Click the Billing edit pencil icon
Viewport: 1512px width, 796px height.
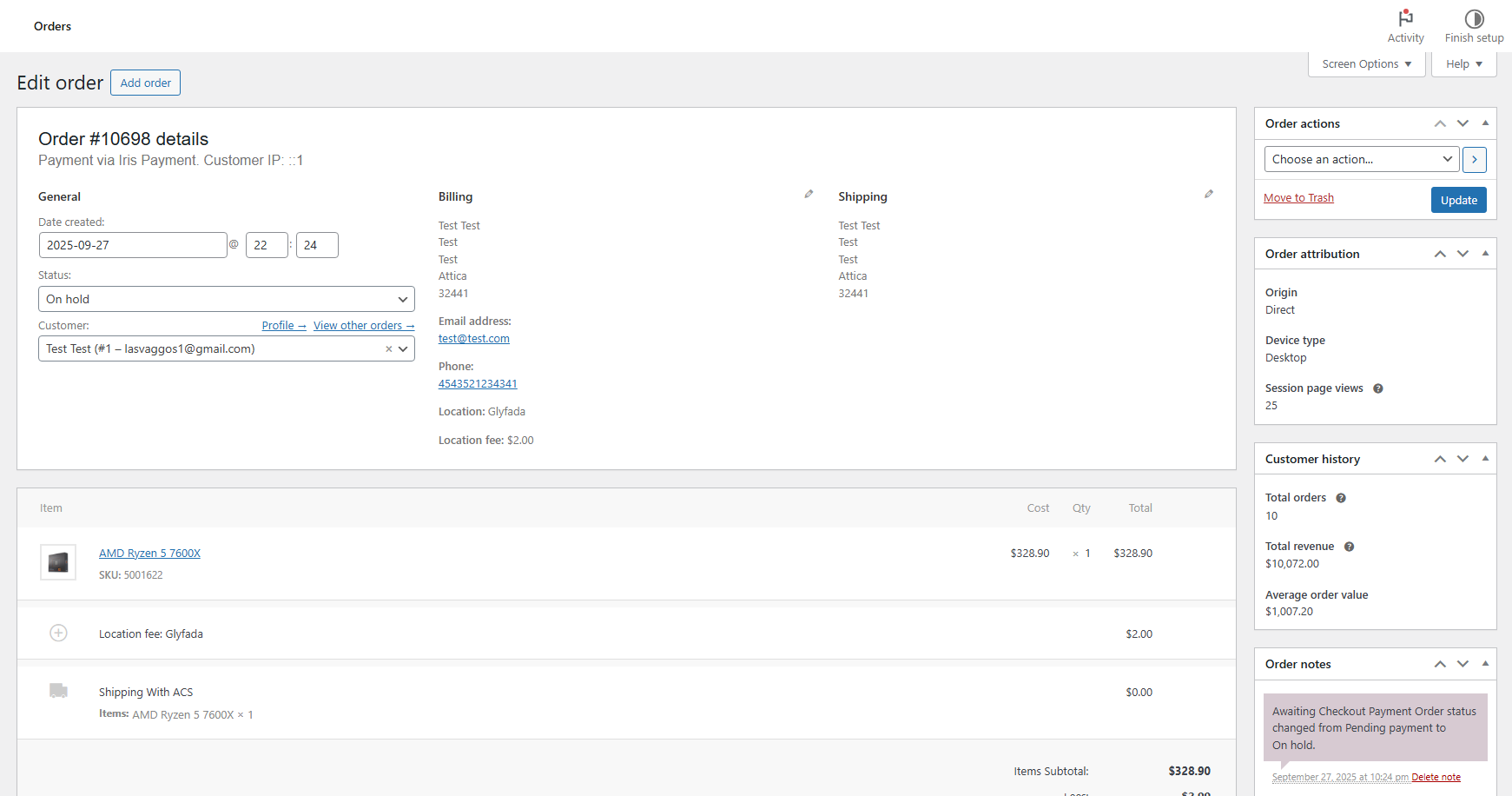pos(809,195)
